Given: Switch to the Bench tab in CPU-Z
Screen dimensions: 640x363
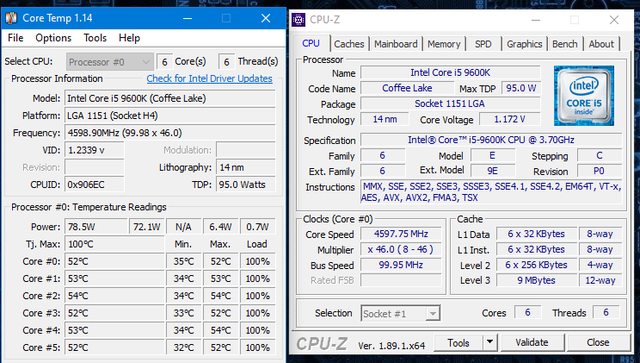Looking at the screenshot, I should point(565,44).
